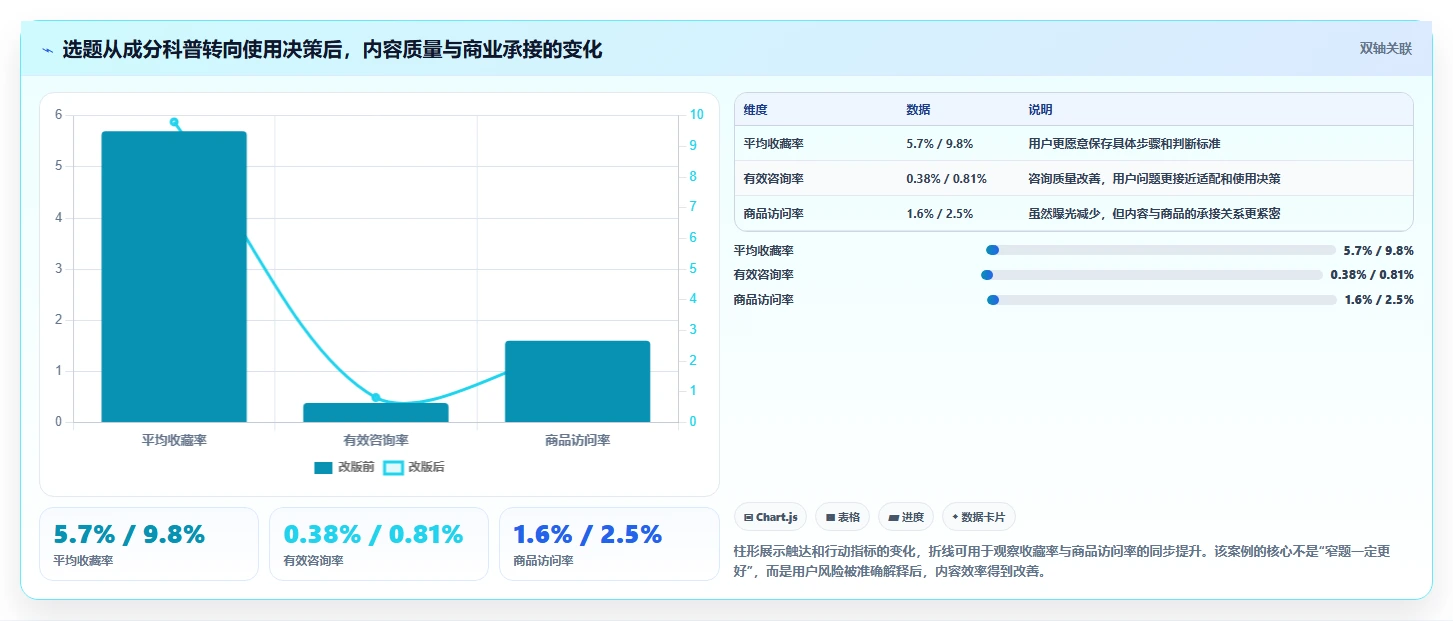Click the line point above the 平均收藏率 bar

pos(174,122)
